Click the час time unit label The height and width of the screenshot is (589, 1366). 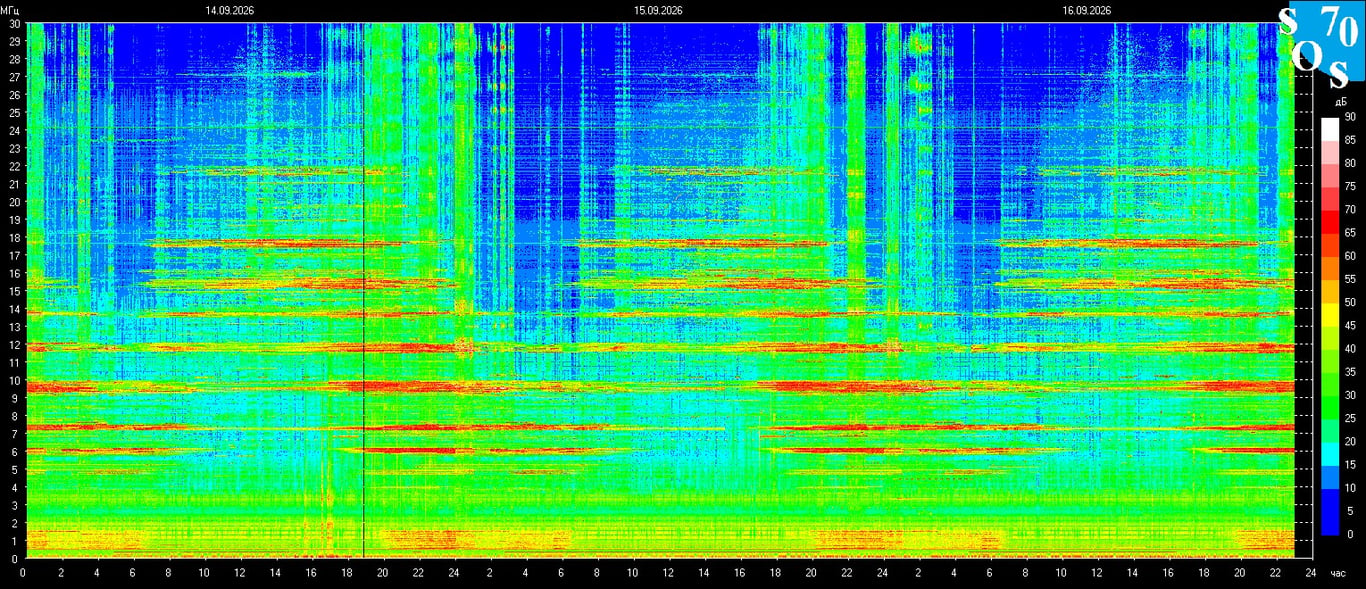tap(1340, 573)
